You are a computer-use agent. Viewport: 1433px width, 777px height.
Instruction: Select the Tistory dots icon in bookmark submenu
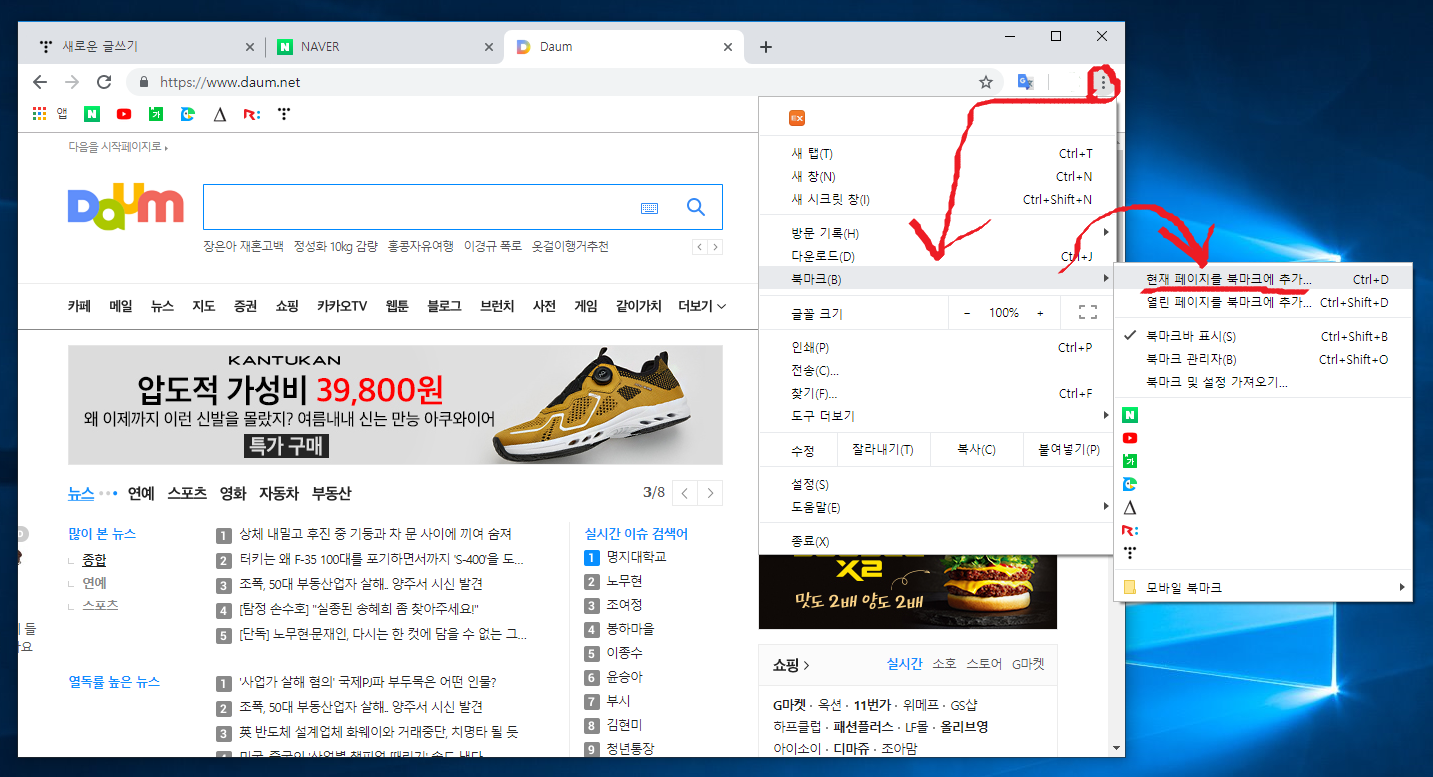1130,553
